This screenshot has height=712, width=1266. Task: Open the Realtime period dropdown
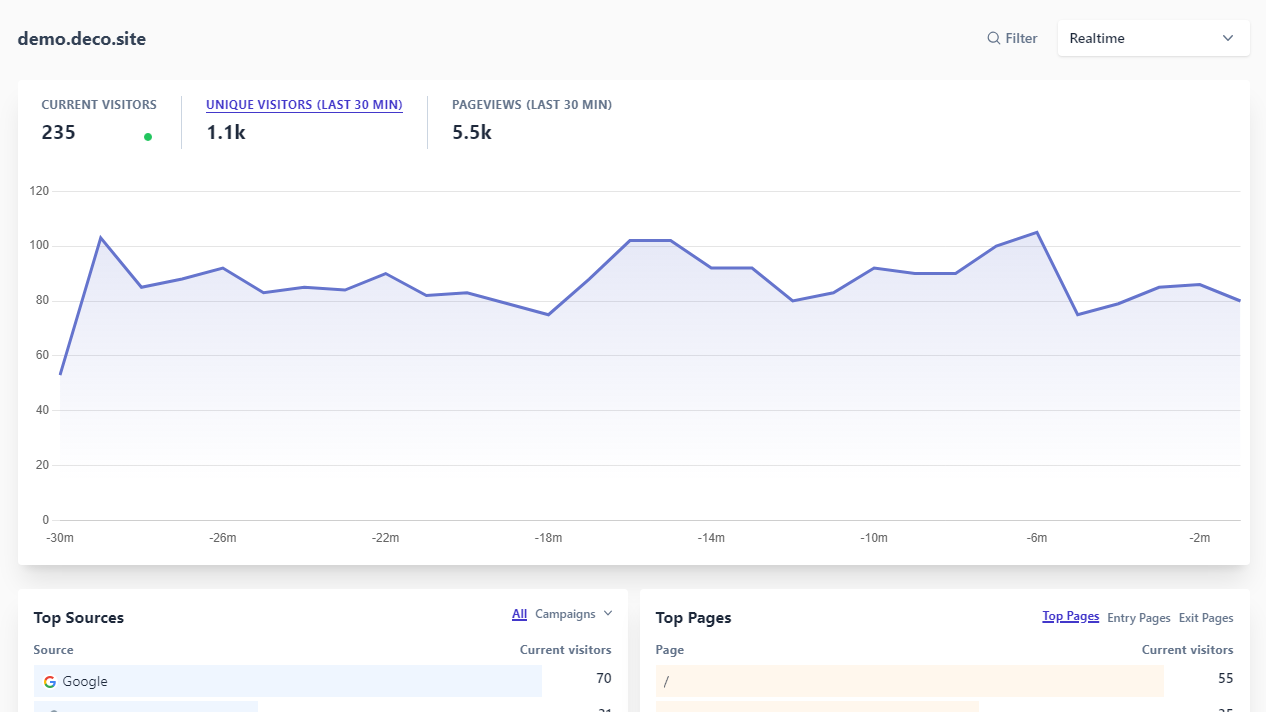coord(1153,38)
